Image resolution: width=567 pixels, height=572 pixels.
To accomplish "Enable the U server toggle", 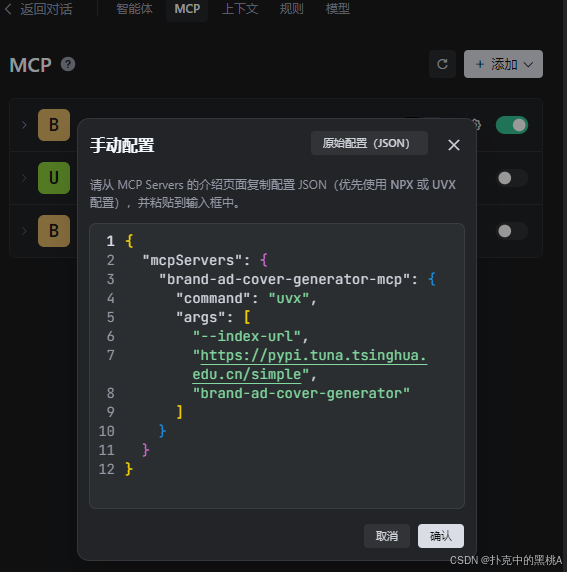I will 512,178.
